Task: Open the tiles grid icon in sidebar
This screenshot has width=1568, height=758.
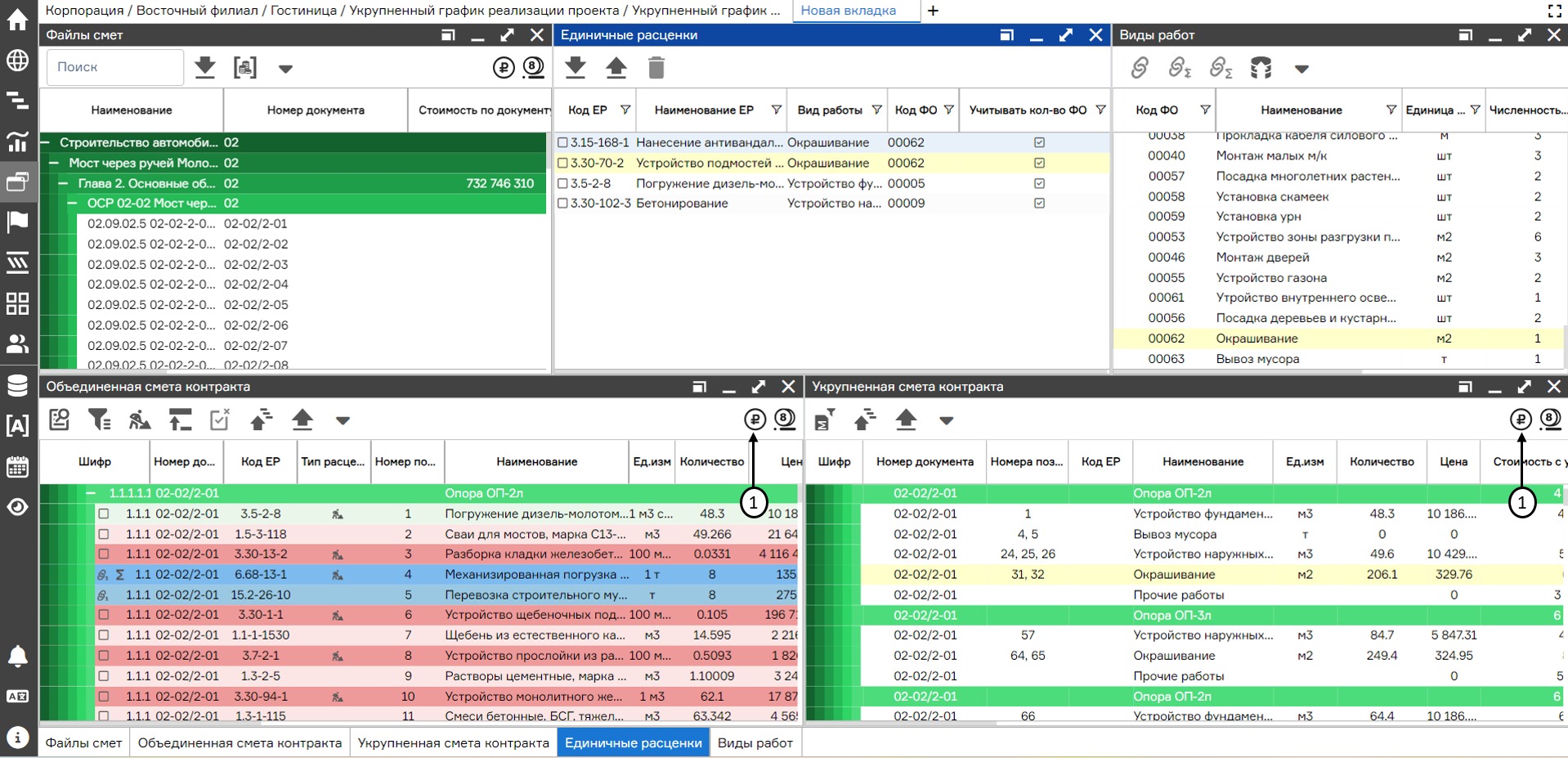Action: pos(17,303)
